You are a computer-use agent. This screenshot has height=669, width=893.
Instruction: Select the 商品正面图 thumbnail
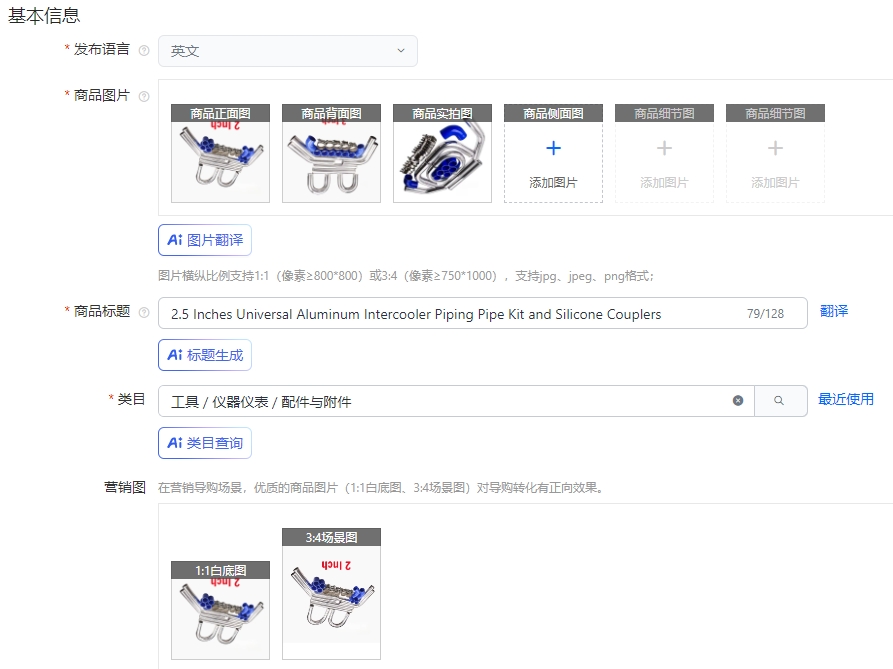pos(220,153)
